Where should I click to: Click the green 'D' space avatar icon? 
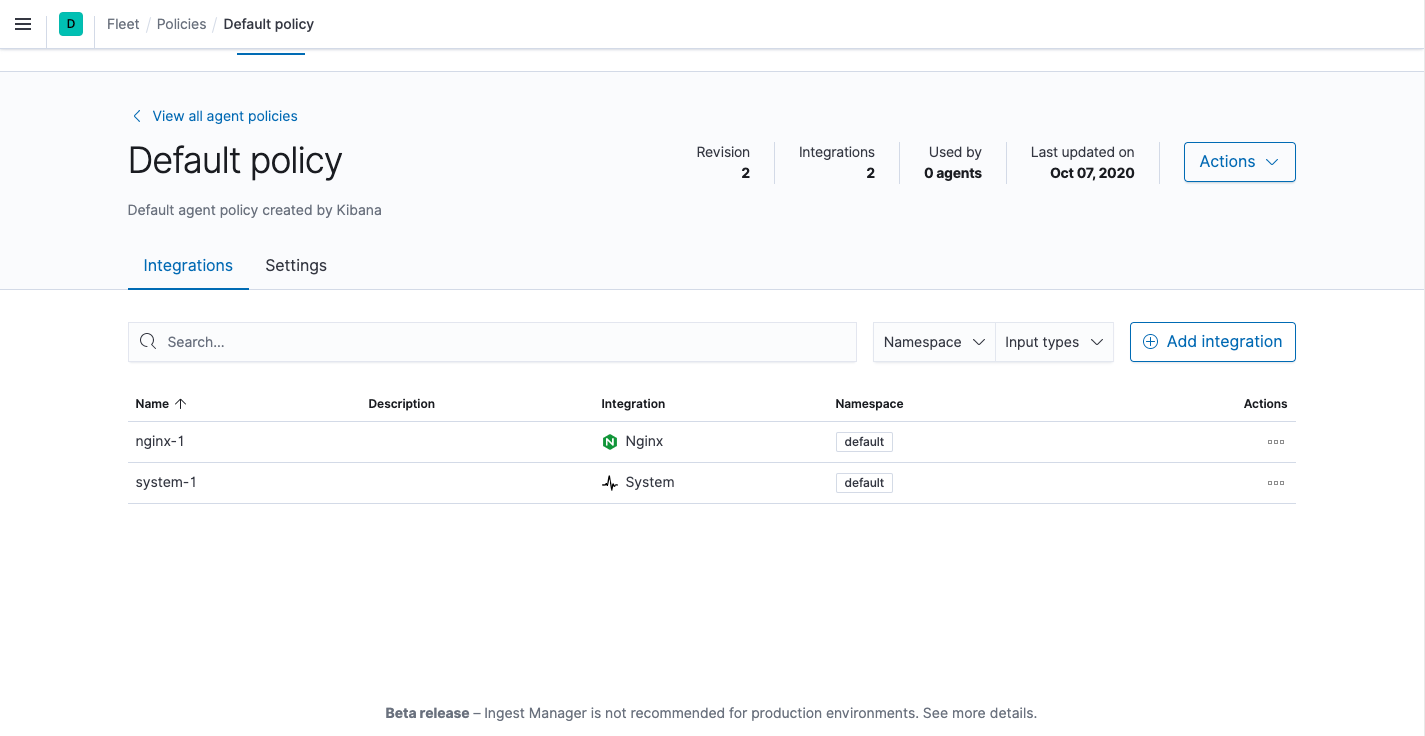pos(70,23)
